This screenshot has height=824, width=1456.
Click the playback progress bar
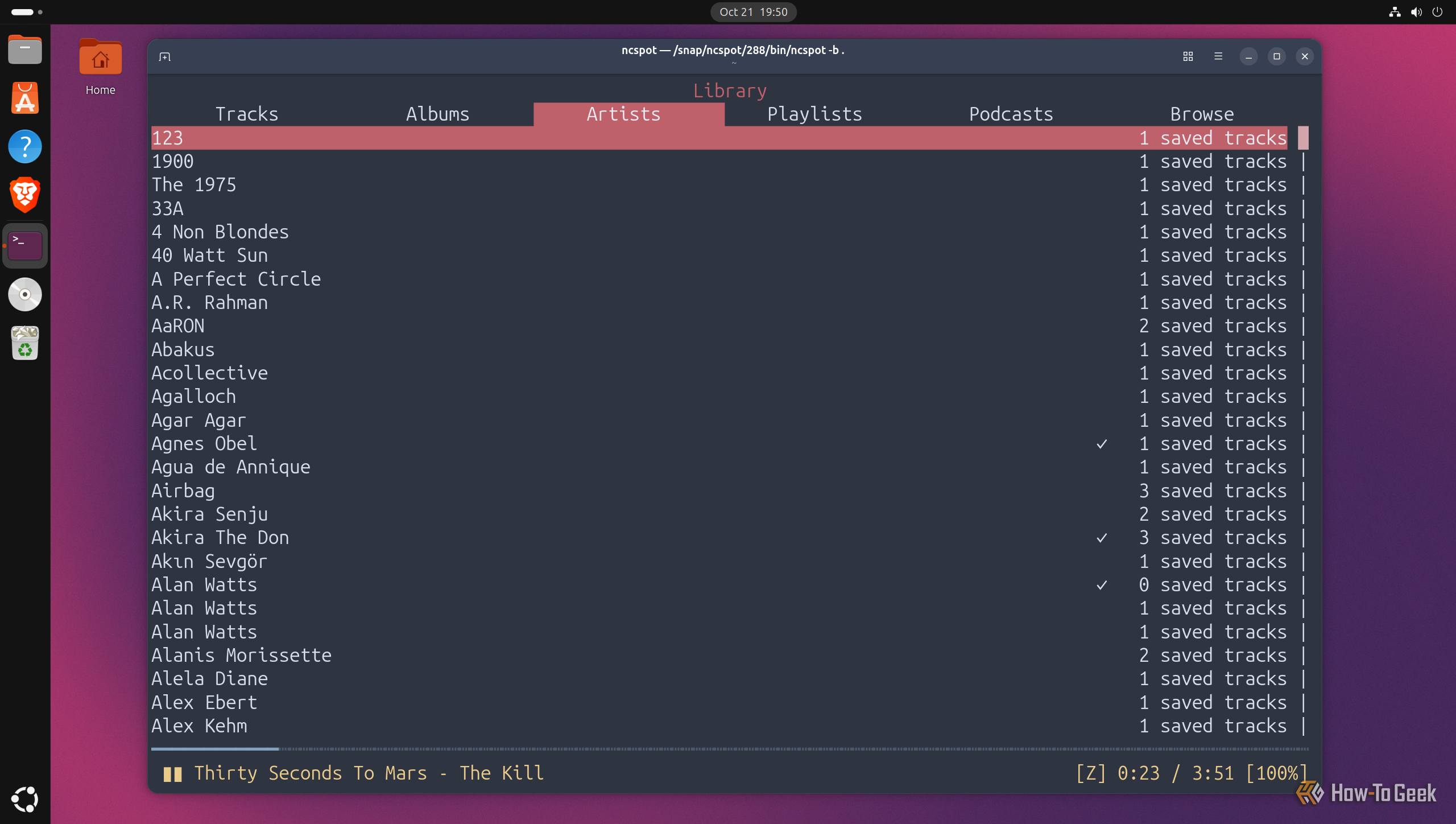tap(730, 749)
